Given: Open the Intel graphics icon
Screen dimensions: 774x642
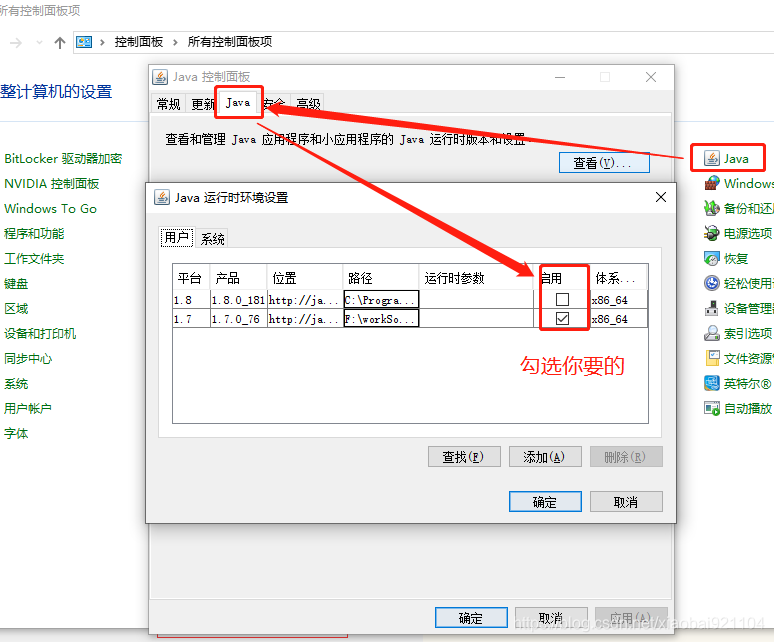Looking at the screenshot, I should pyautogui.click(x=711, y=383).
